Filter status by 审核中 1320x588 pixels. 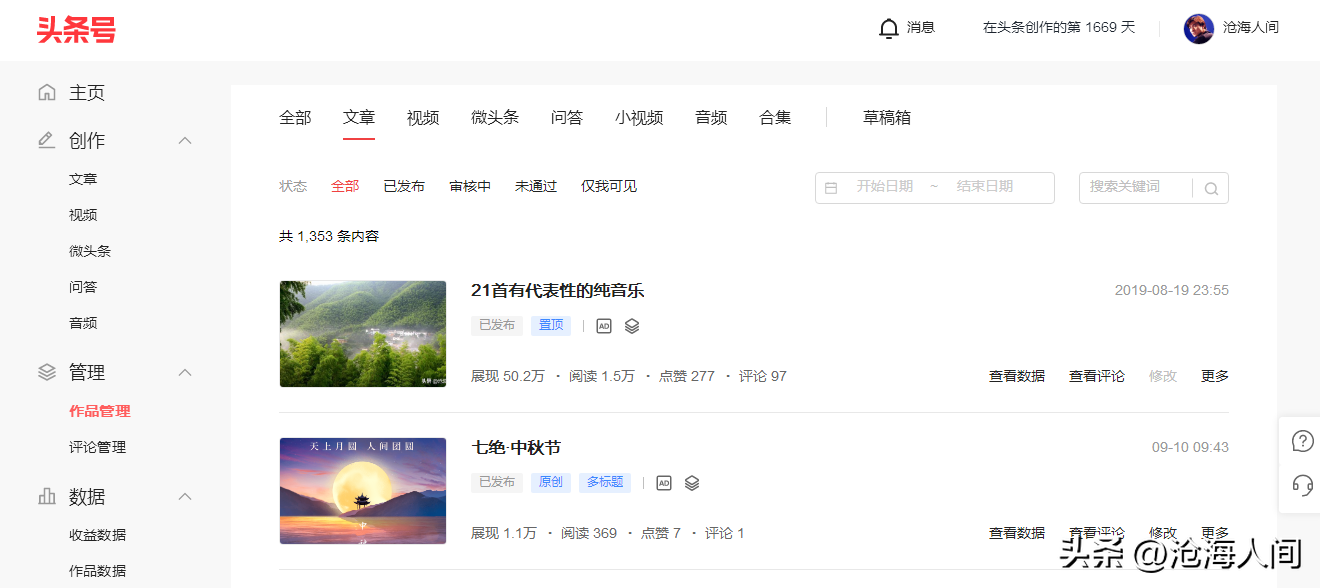coord(470,187)
